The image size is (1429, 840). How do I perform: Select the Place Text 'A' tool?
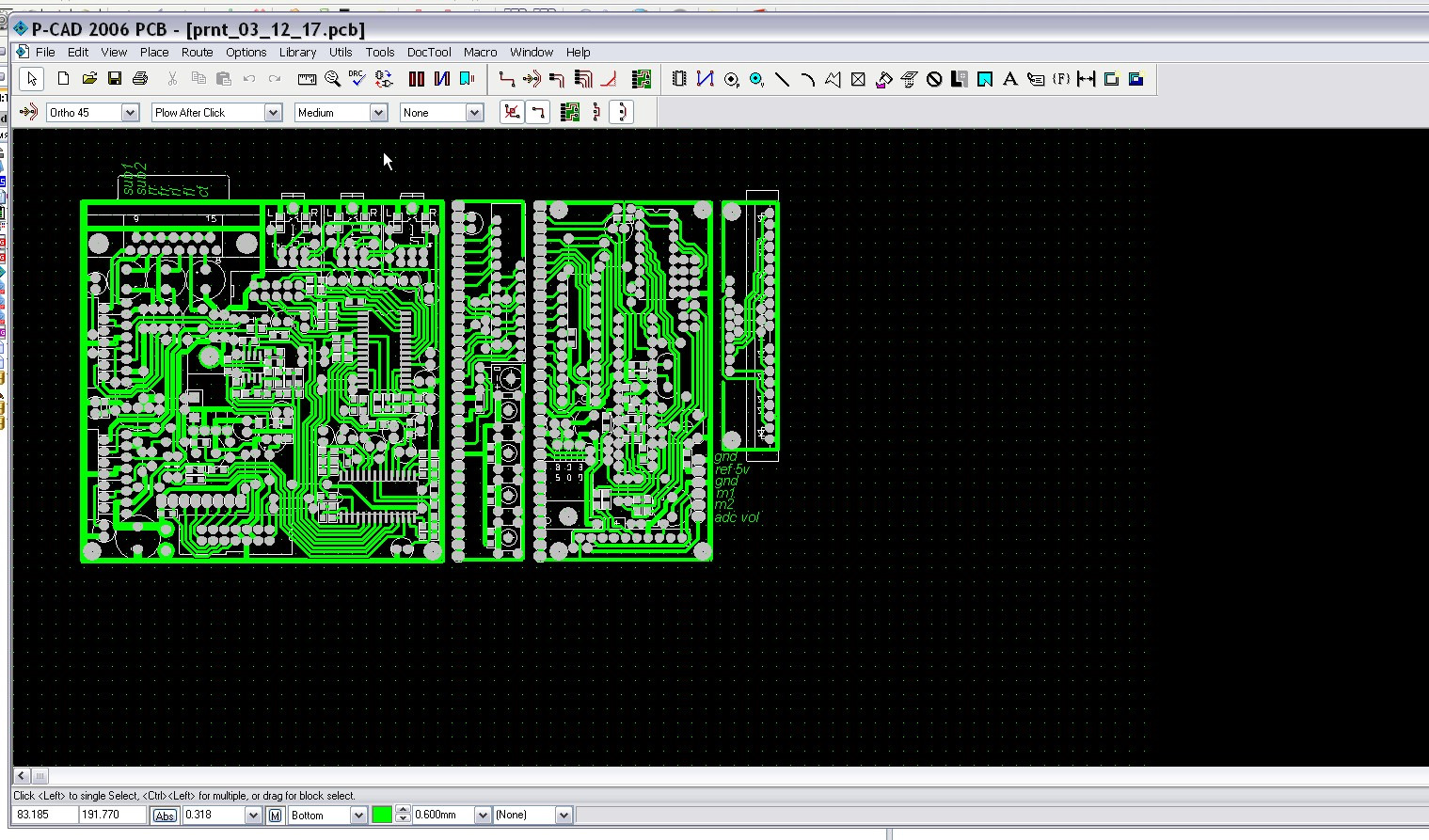(x=1010, y=79)
